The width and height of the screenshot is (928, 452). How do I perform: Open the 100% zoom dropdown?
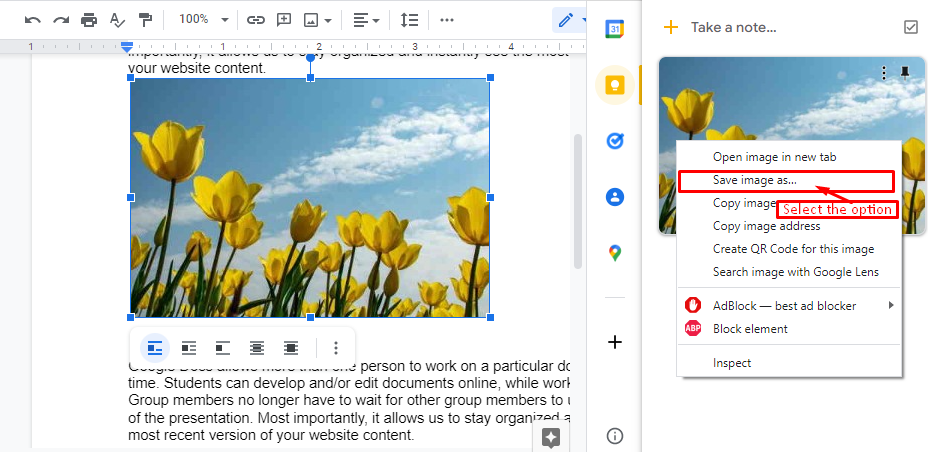coord(203,20)
